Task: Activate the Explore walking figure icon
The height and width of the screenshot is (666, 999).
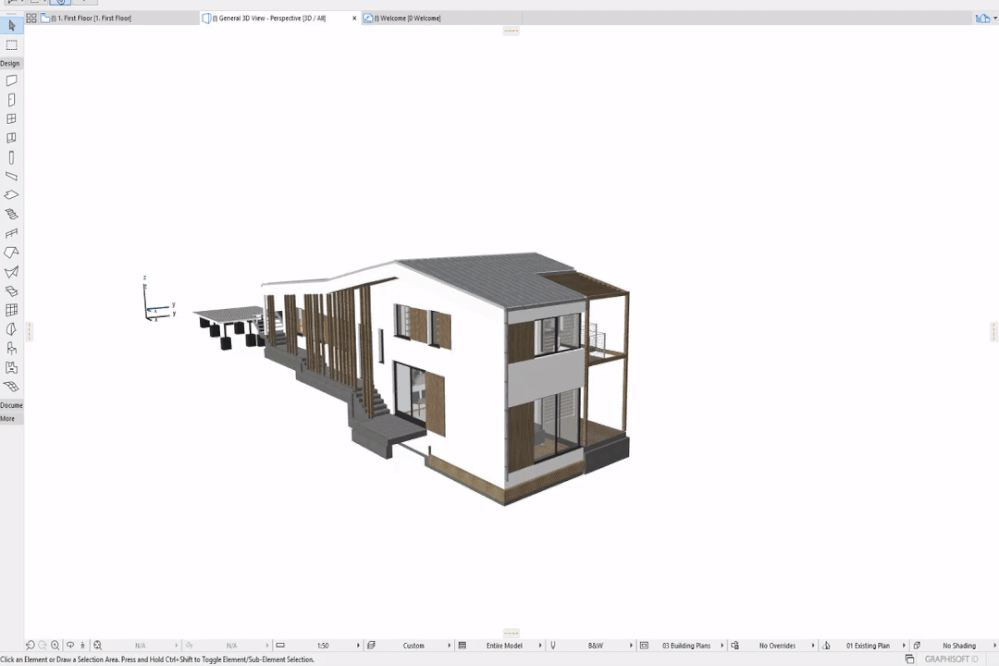Action: click(82, 646)
